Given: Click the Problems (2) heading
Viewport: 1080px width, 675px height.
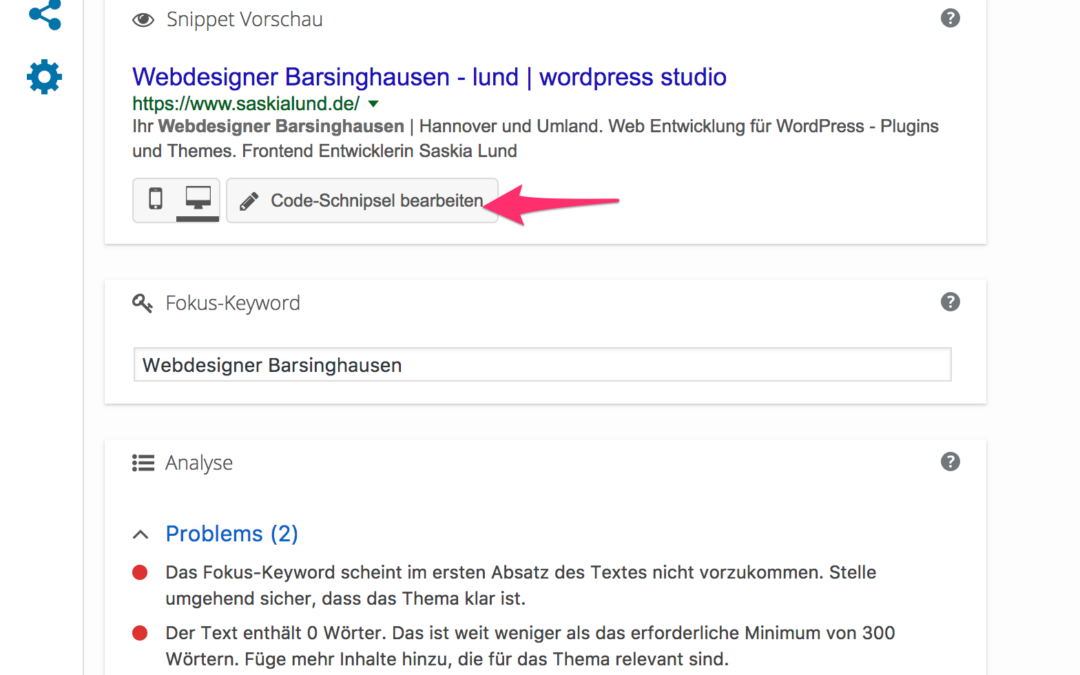Looking at the screenshot, I should pos(231,534).
